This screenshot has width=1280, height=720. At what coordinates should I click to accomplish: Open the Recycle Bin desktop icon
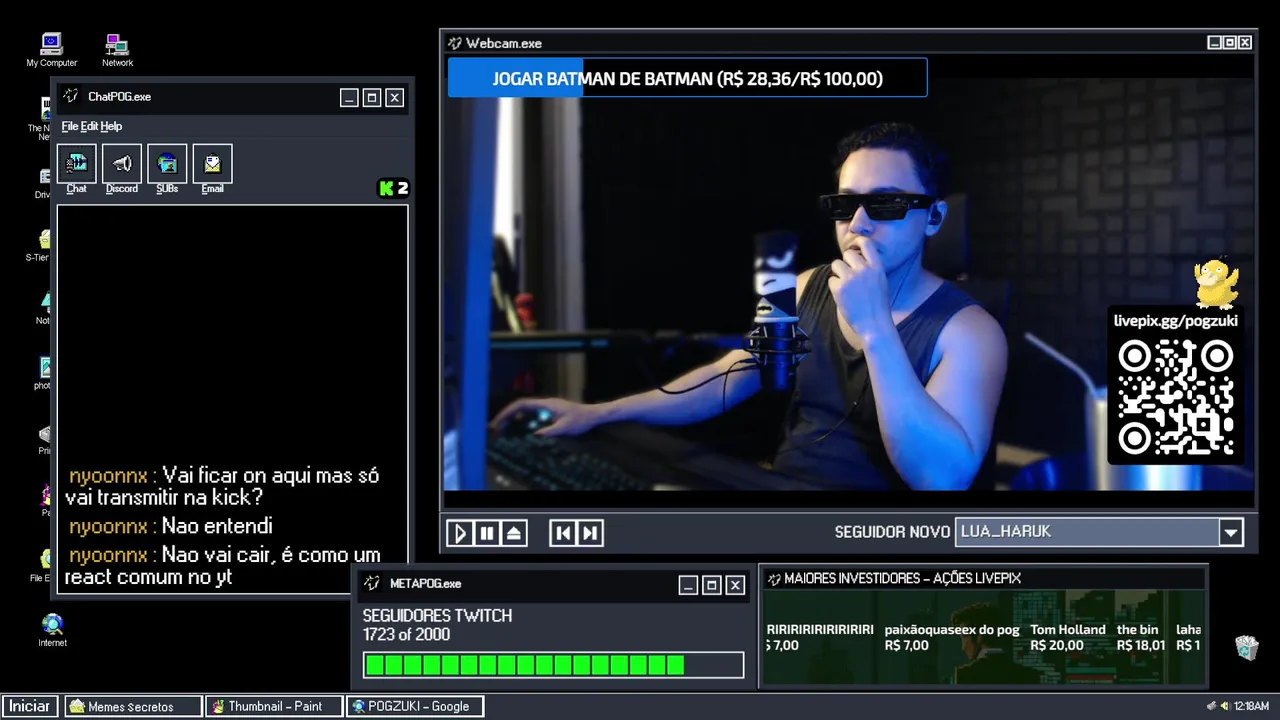tap(1246, 647)
